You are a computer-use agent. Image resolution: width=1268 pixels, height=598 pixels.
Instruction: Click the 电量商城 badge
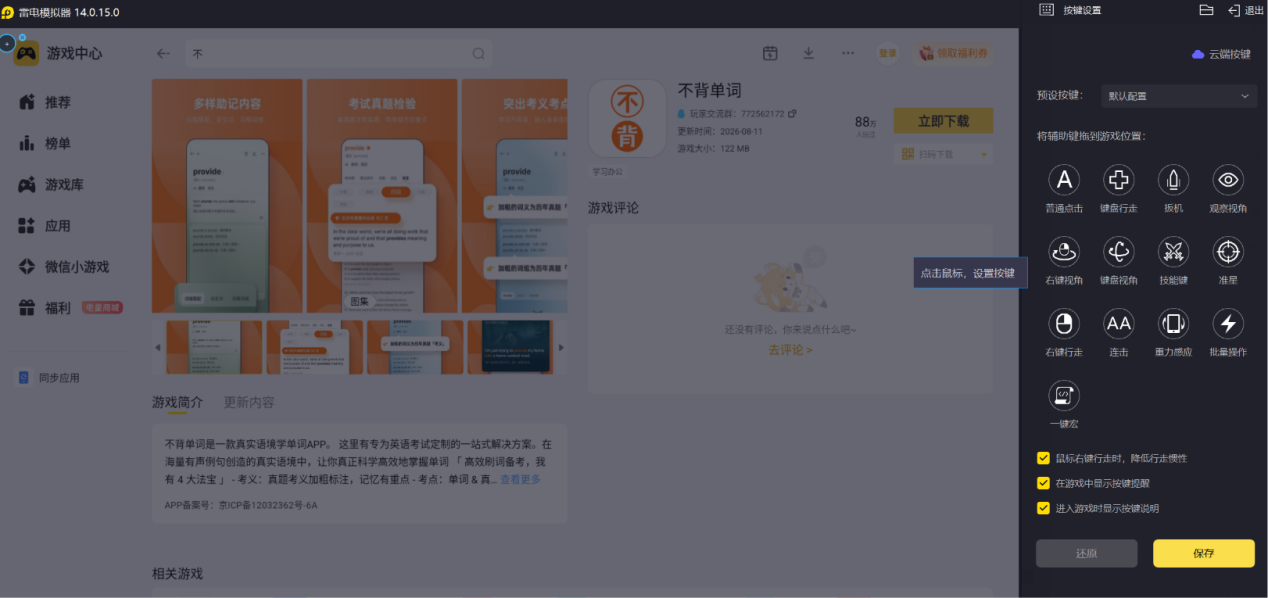(x=103, y=308)
